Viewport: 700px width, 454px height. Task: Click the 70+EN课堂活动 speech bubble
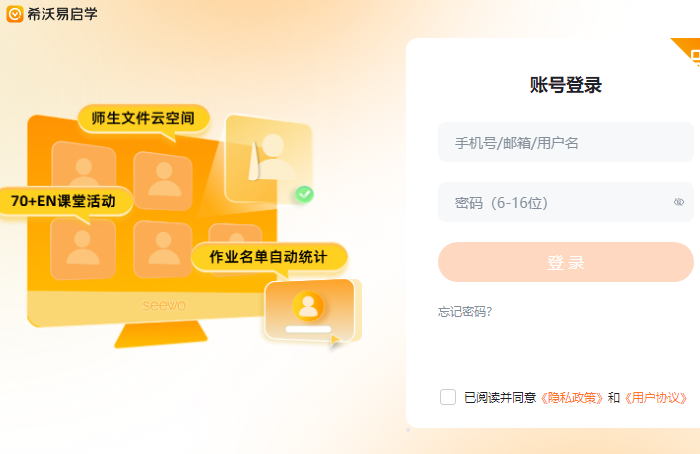point(63,201)
